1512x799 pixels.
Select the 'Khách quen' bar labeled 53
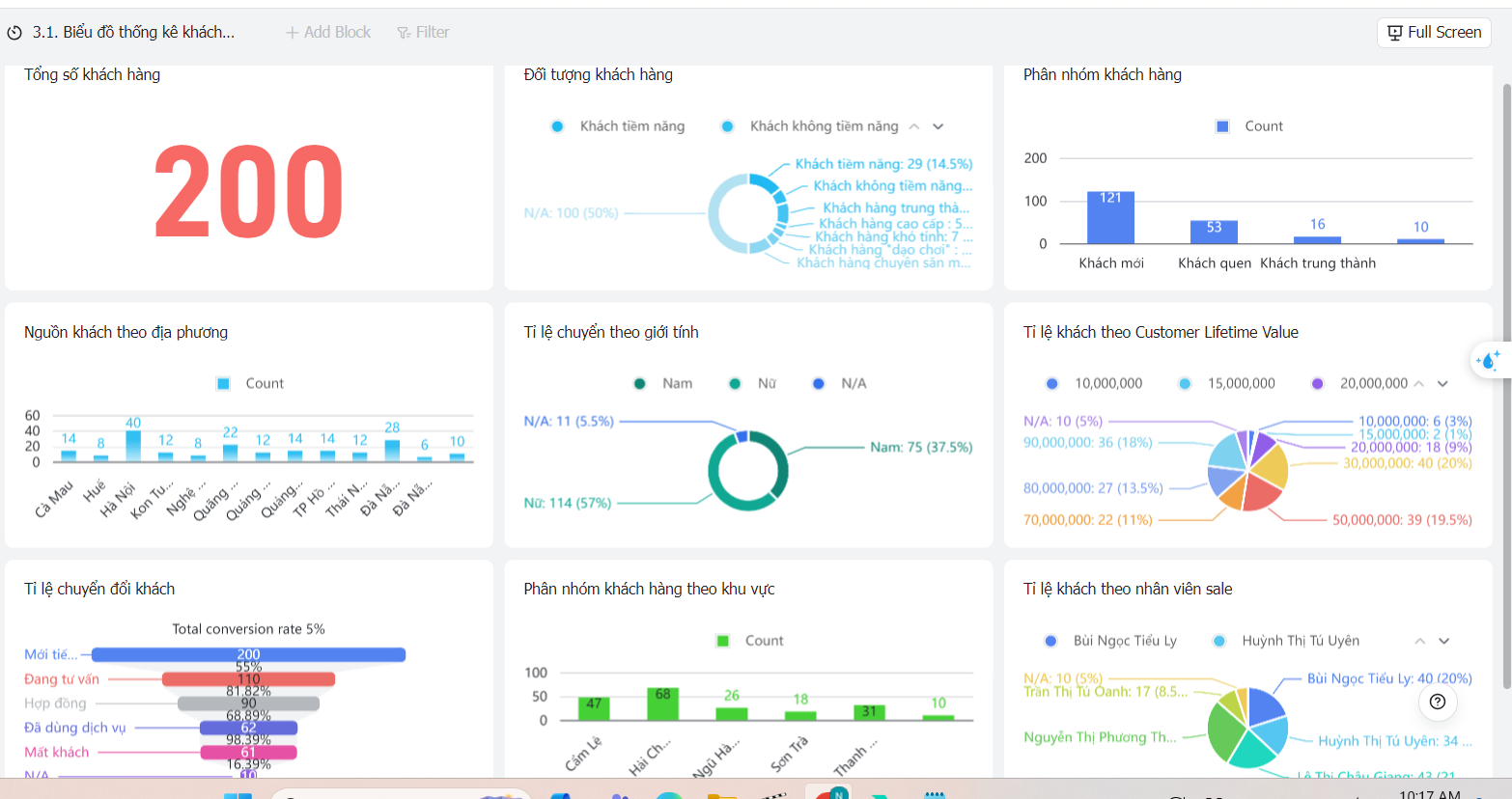[1214, 232]
